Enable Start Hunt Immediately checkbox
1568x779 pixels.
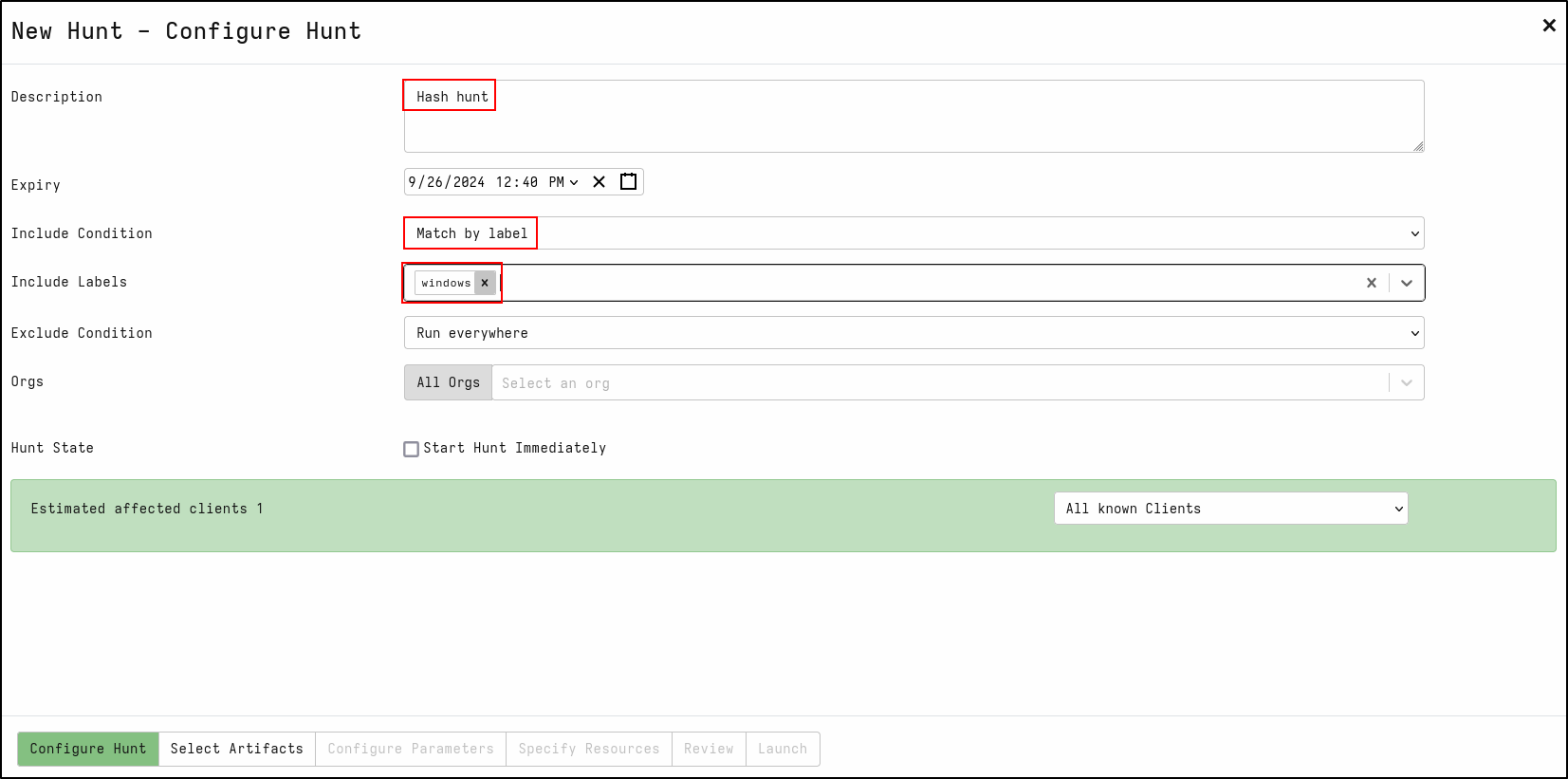click(x=412, y=449)
